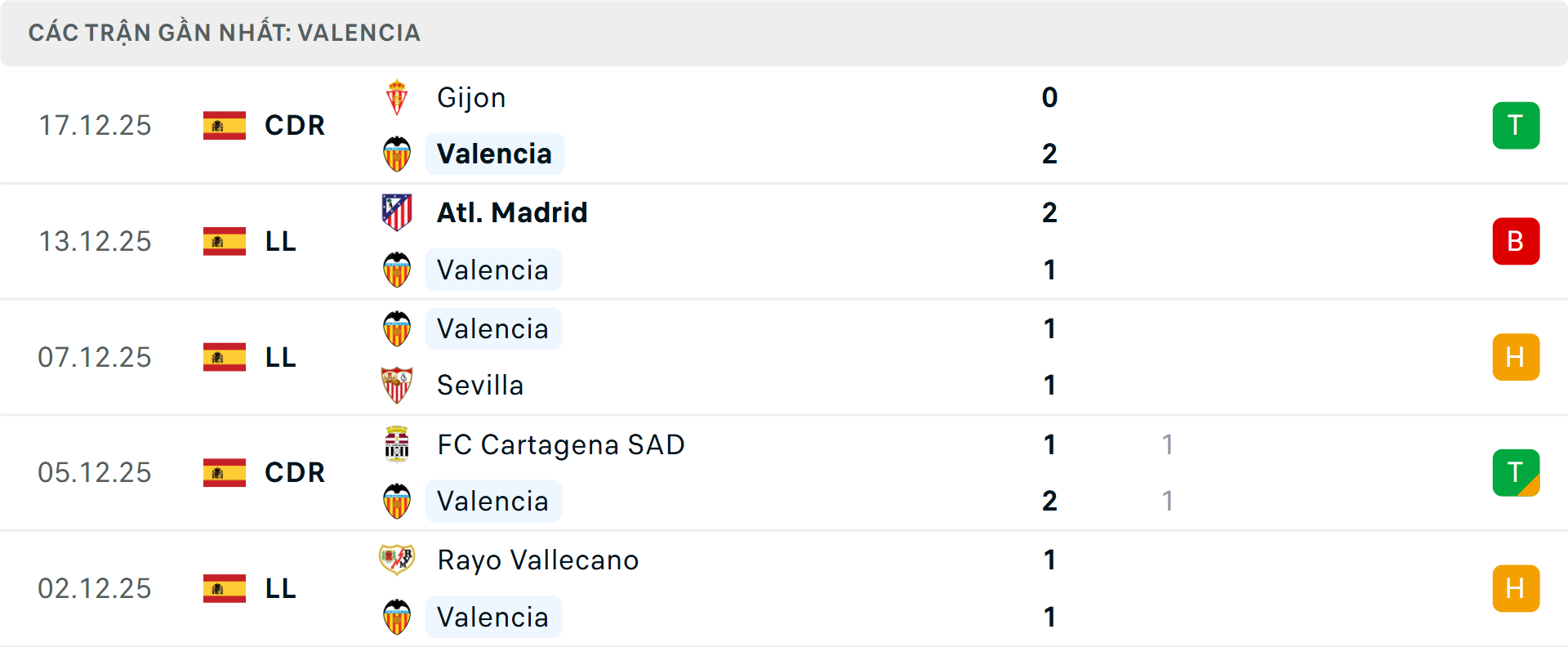Click the Sevilla club crest
Screen dimensions: 1568x647
coord(397,385)
